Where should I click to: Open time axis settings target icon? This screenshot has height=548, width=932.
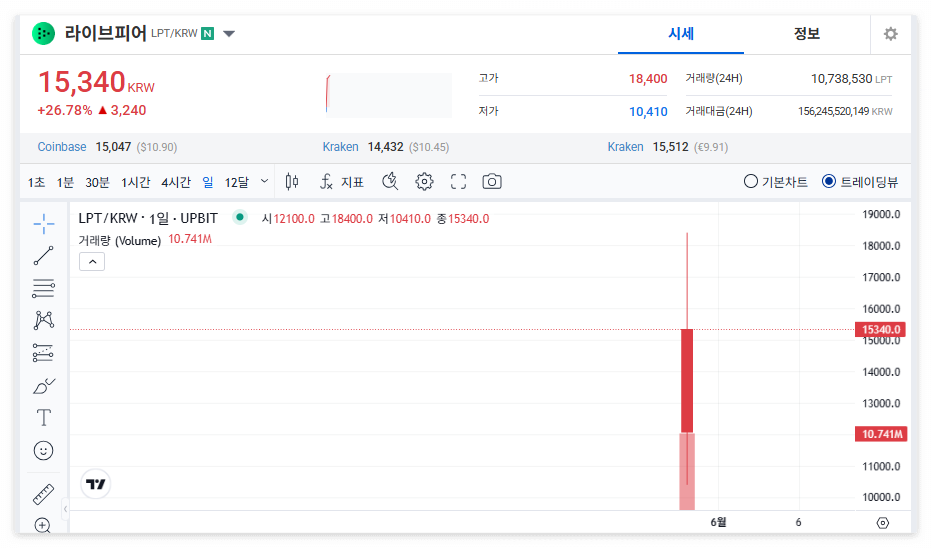click(x=883, y=522)
